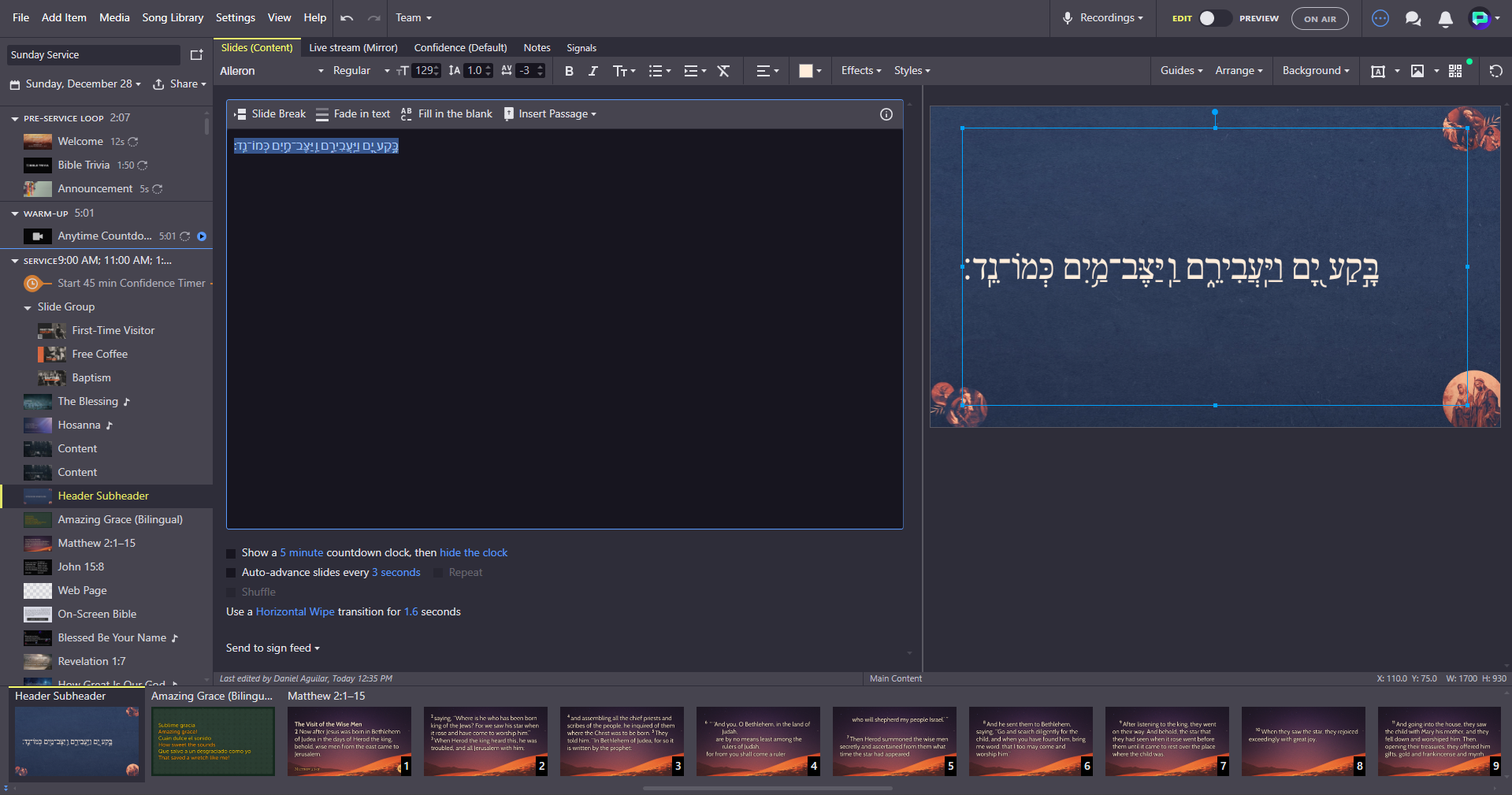The width and height of the screenshot is (1512, 795).
Task: Open the text alignment icon
Action: click(x=767, y=71)
